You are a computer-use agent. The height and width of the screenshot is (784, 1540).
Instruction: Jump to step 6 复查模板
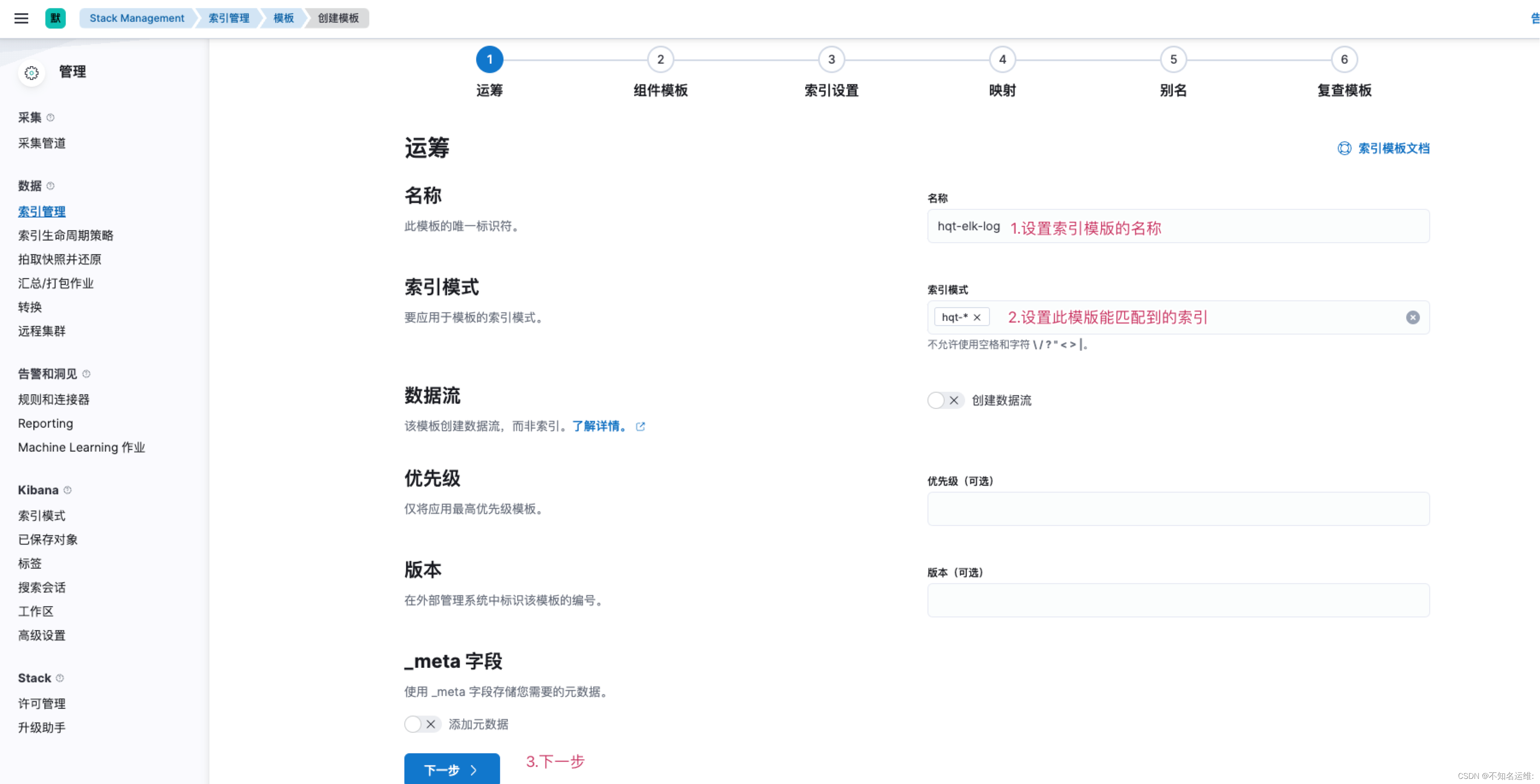click(1344, 60)
